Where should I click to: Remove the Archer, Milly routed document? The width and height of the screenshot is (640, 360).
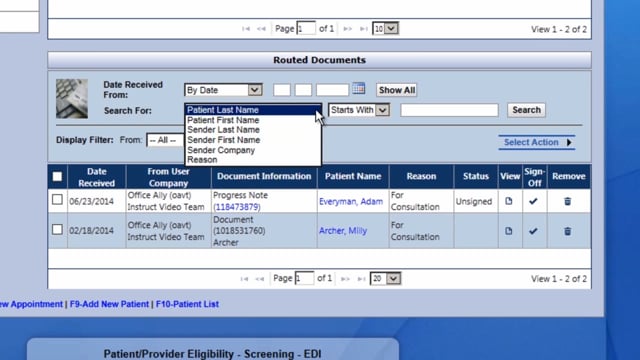[567, 231]
